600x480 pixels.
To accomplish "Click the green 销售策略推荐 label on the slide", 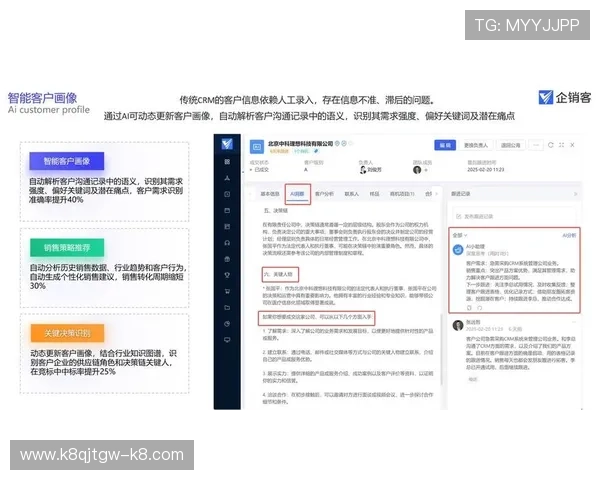I will (67, 248).
